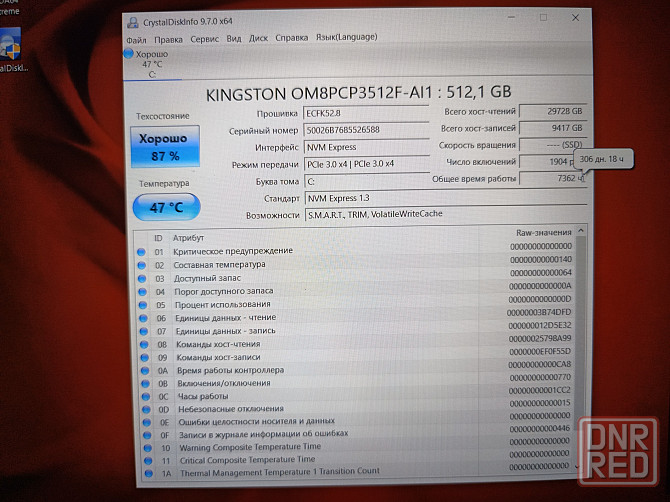Click the blue status icon for Доступный запас
This screenshot has height=502, width=670.
(142, 279)
